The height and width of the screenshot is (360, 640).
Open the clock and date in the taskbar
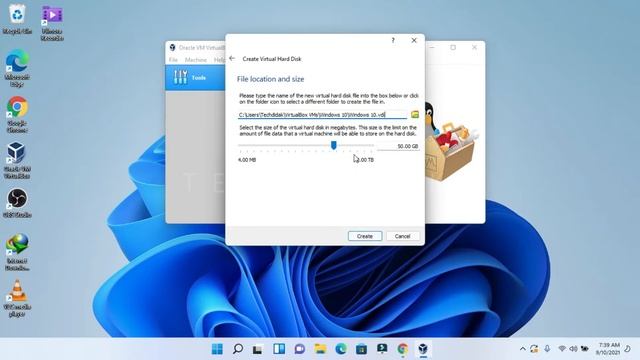click(x=608, y=349)
